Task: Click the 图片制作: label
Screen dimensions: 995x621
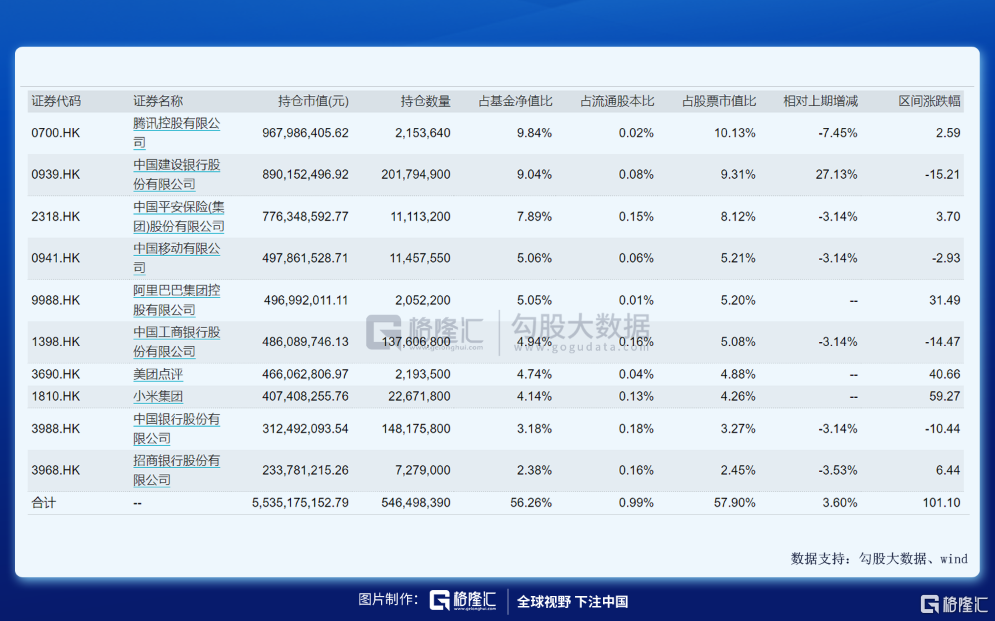Action: pyautogui.click(x=388, y=599)
